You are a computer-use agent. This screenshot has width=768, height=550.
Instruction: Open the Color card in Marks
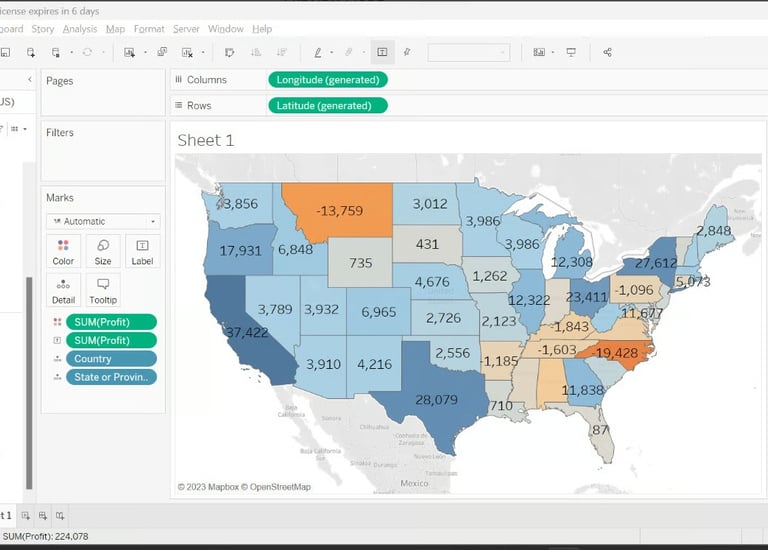pos(63,252)
